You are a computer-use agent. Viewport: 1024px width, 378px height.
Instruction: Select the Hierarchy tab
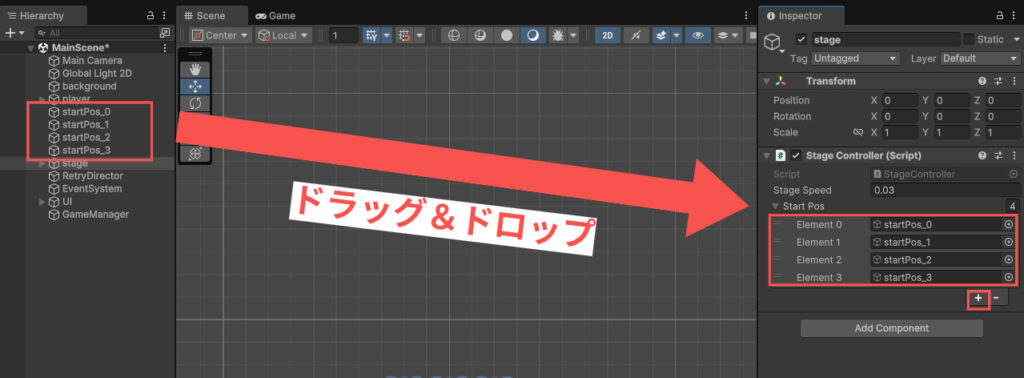(x=42, y=16)
